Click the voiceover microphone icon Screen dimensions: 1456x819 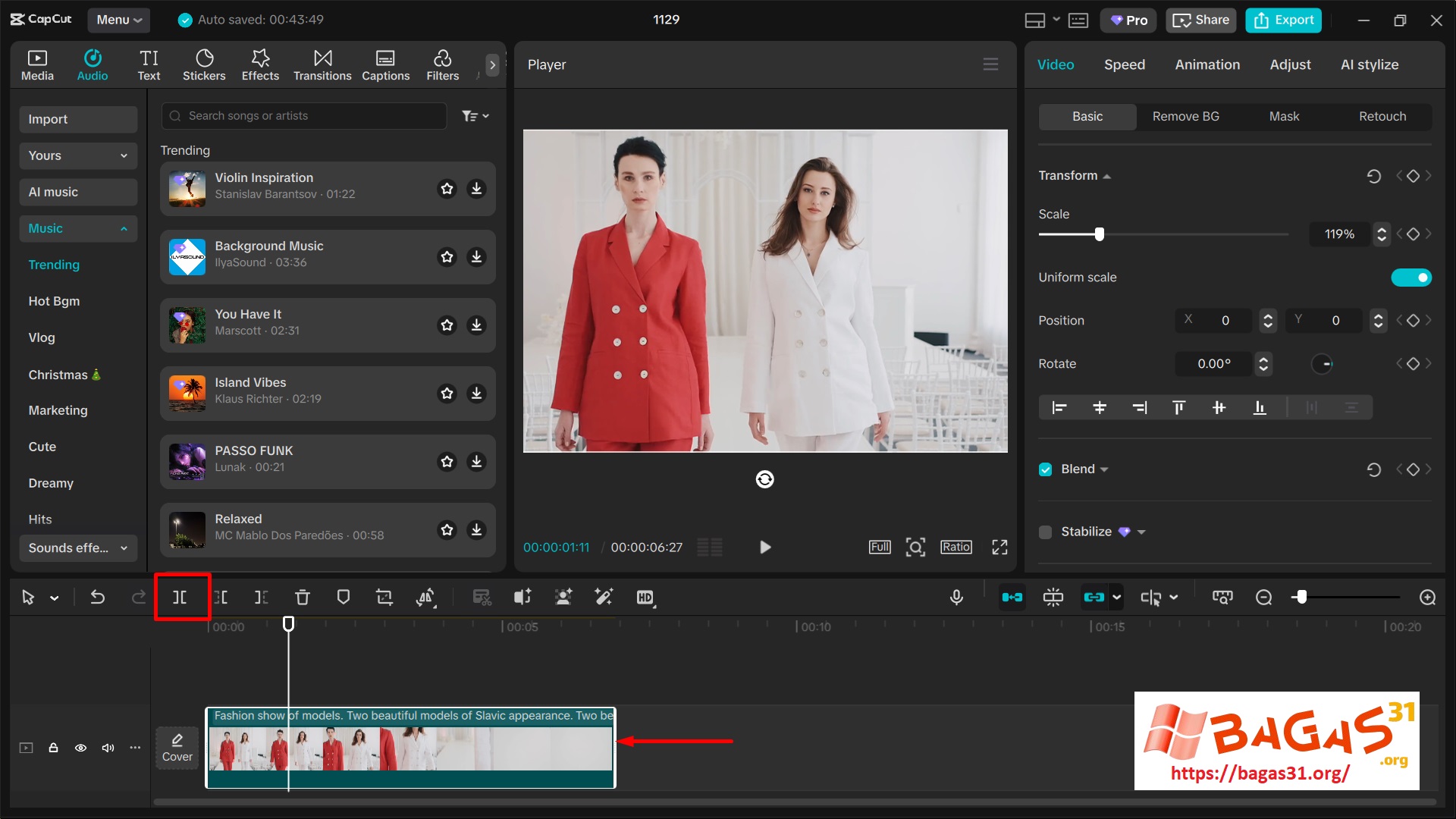(x=956, y=597)
